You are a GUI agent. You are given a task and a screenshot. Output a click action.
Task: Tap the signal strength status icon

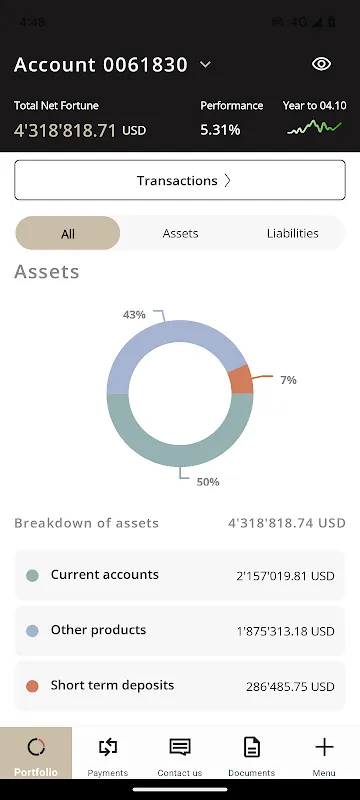click(x=317, y=22)
